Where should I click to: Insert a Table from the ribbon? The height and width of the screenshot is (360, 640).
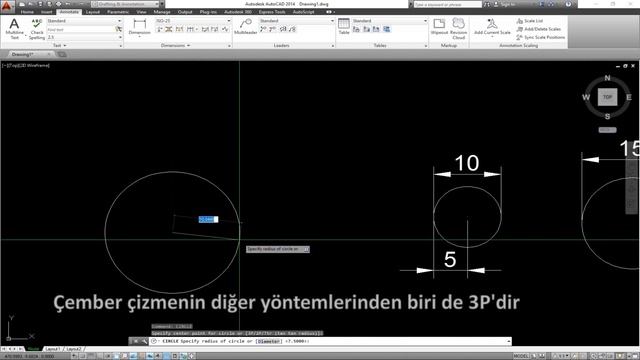click(x=344, y=27)
